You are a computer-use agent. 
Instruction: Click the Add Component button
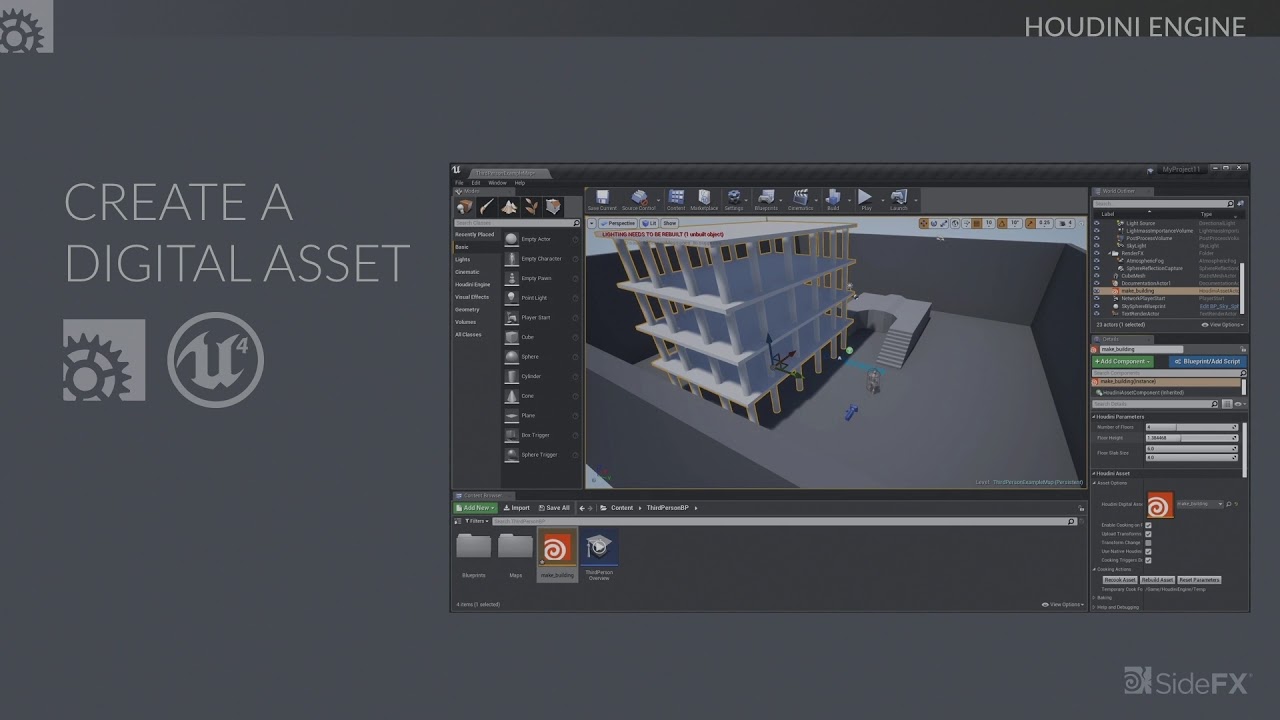pos(1123,361)
